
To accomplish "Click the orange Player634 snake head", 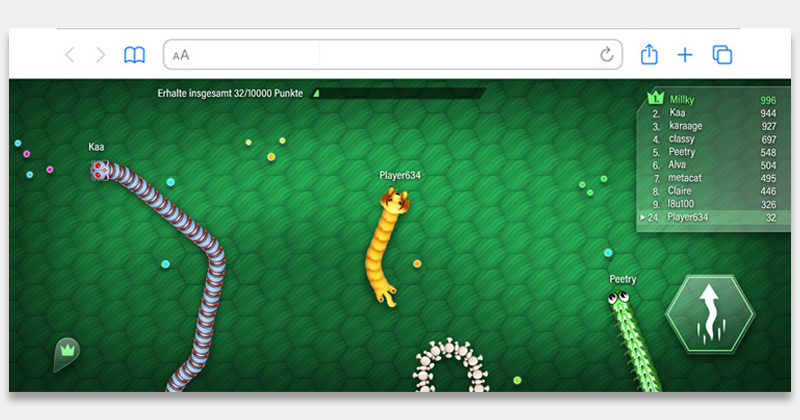I will (394, 202).
